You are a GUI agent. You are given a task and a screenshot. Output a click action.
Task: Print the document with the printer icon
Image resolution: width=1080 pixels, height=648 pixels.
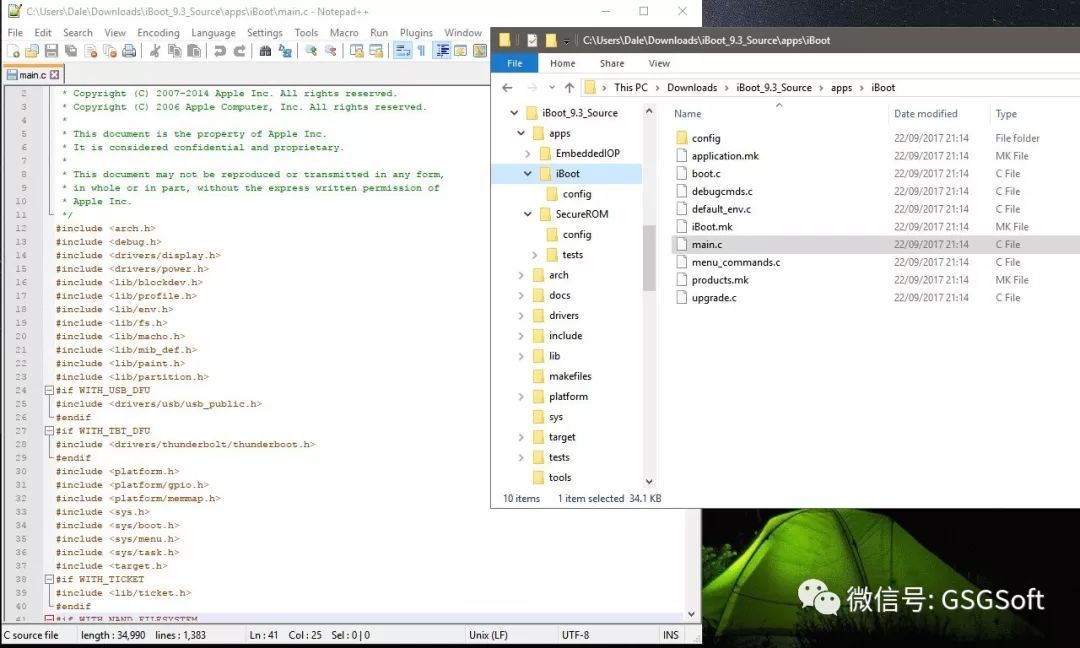[129, 51]
